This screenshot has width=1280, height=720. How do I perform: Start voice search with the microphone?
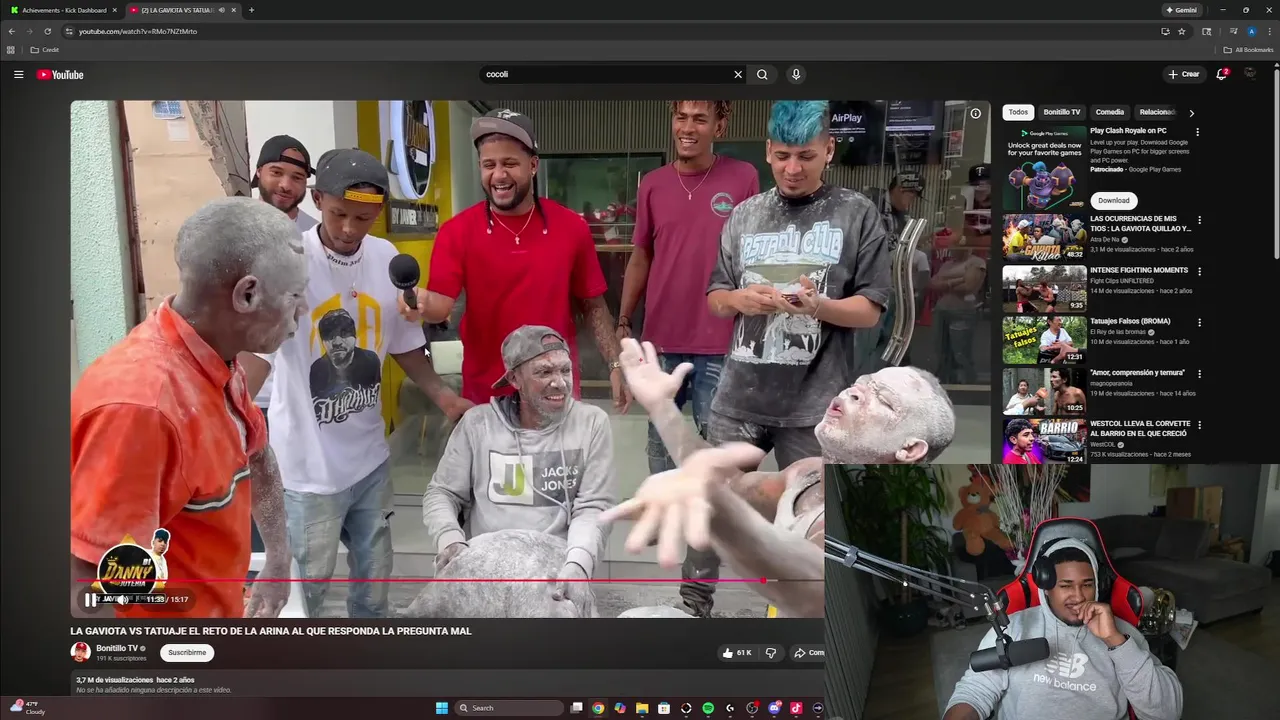click(796, 74)
